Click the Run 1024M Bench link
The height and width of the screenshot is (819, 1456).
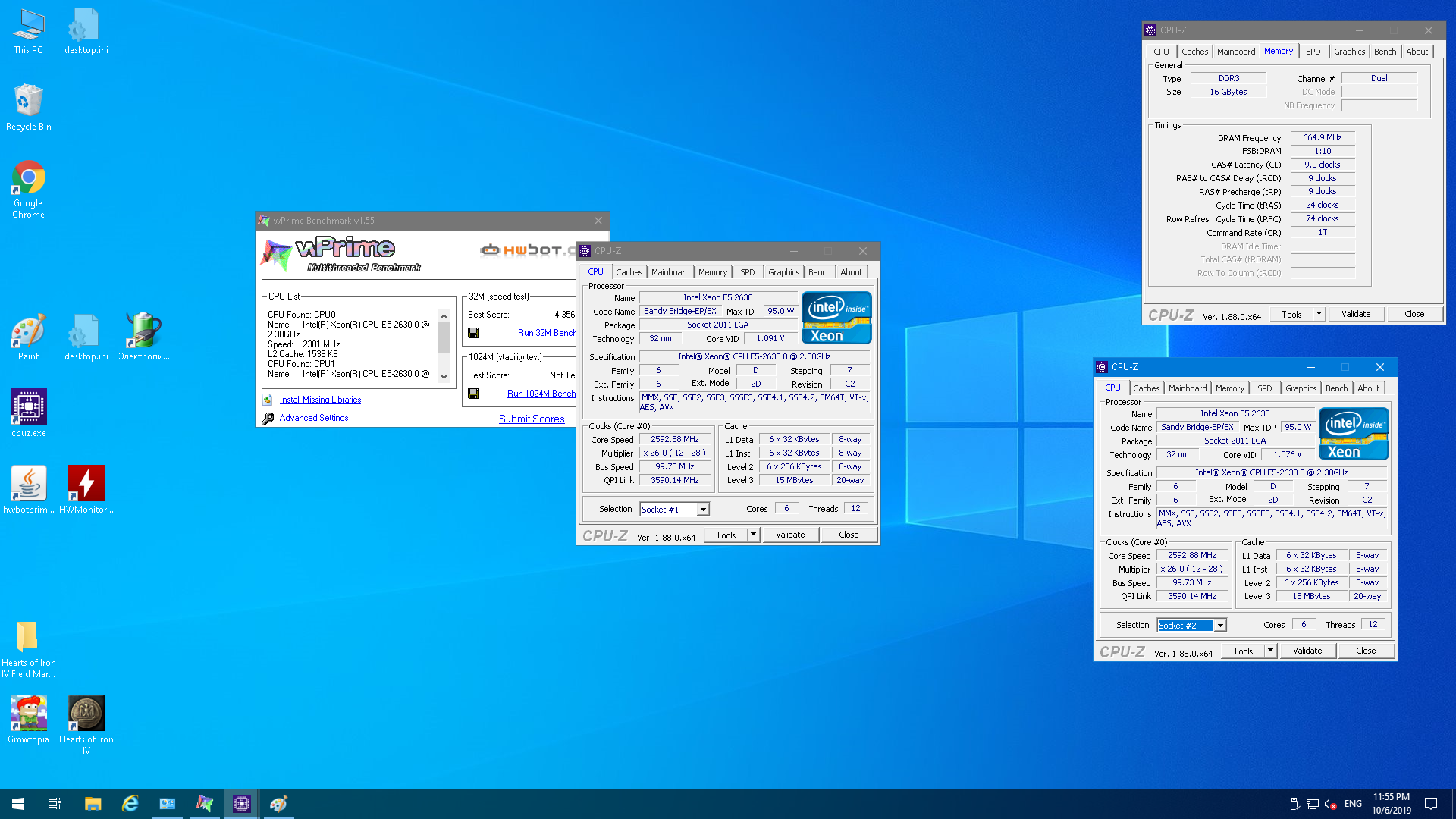541,394
